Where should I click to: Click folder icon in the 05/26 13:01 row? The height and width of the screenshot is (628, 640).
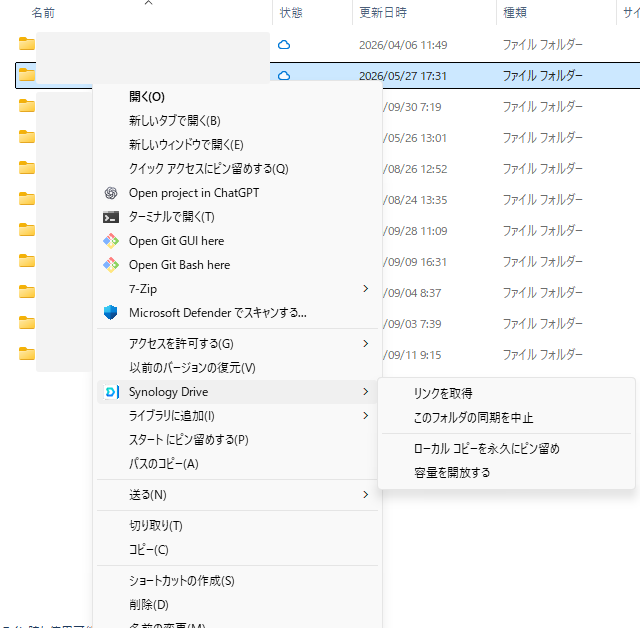coord(27,137)
